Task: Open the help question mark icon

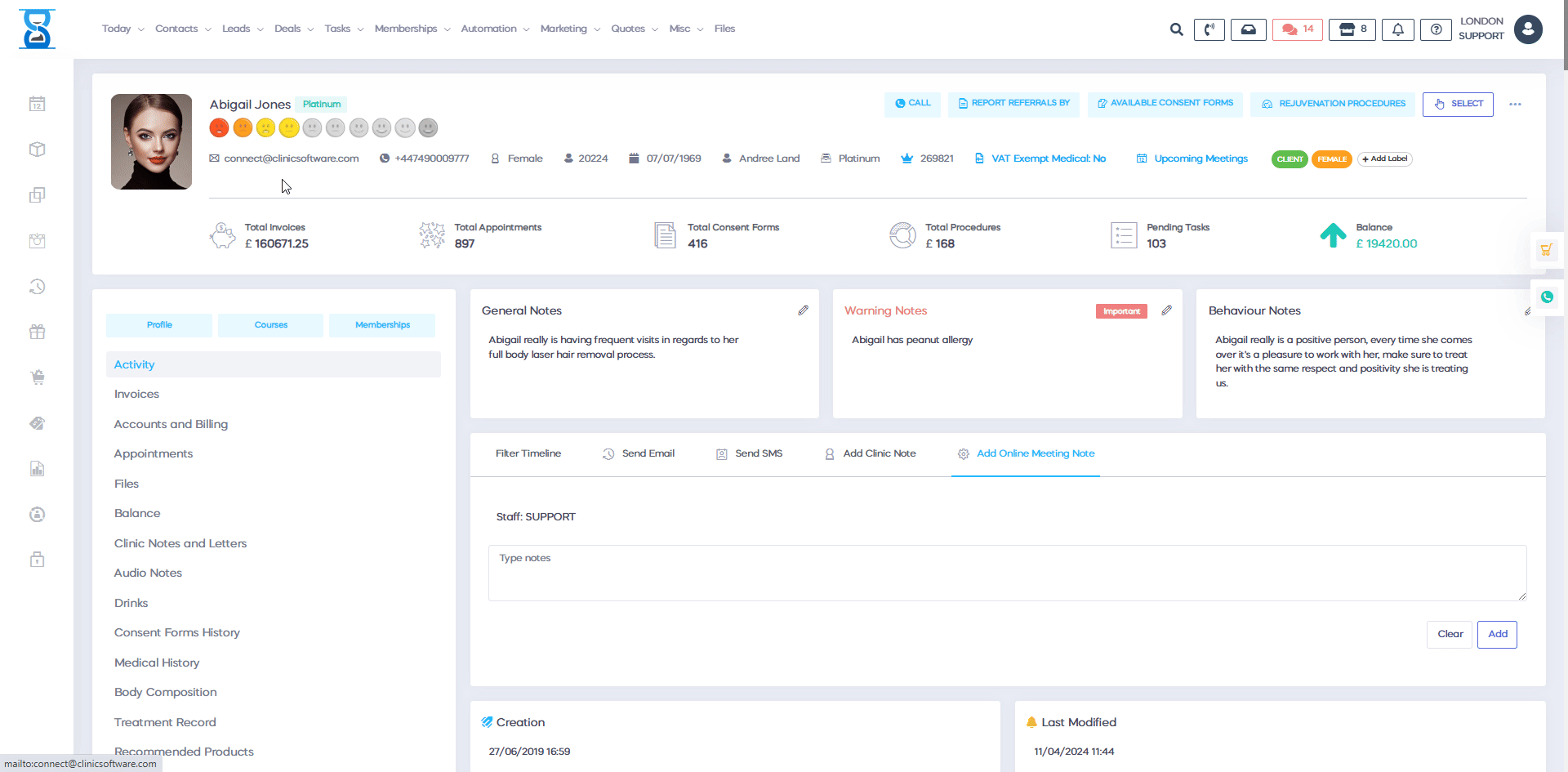Action: tap(1436, 29)
